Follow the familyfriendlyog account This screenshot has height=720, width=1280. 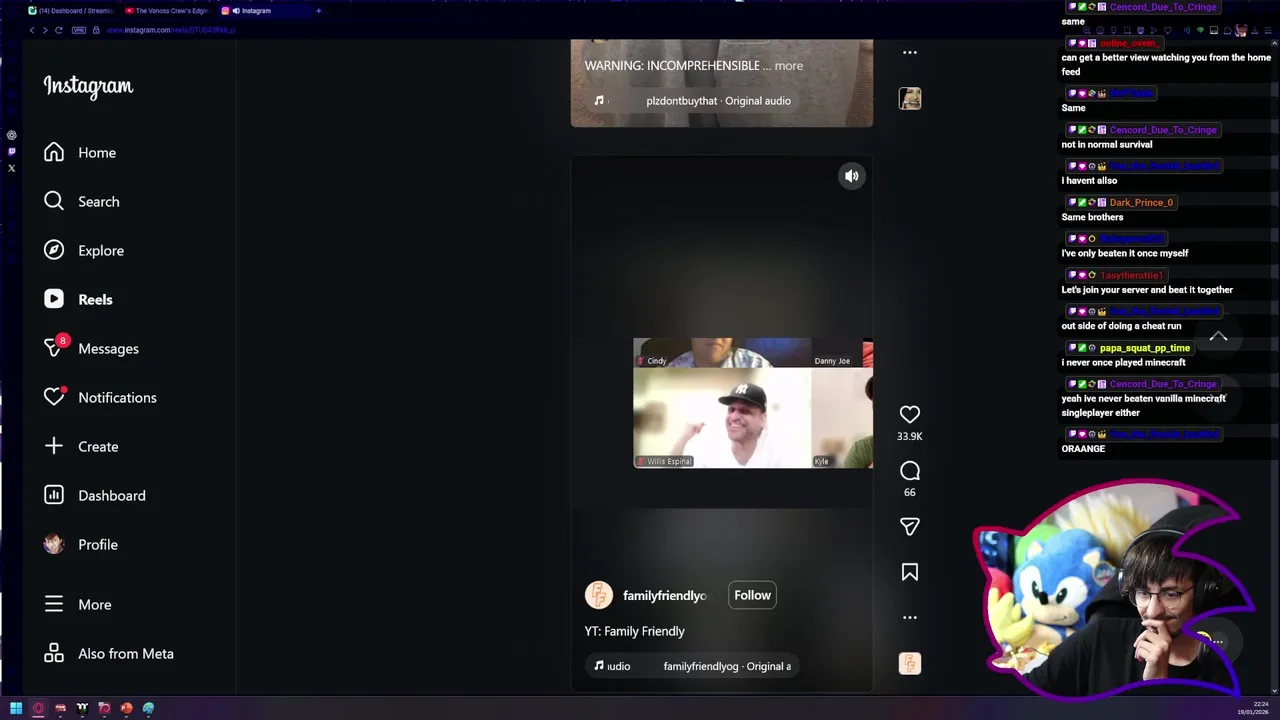(x=752, y=595)
